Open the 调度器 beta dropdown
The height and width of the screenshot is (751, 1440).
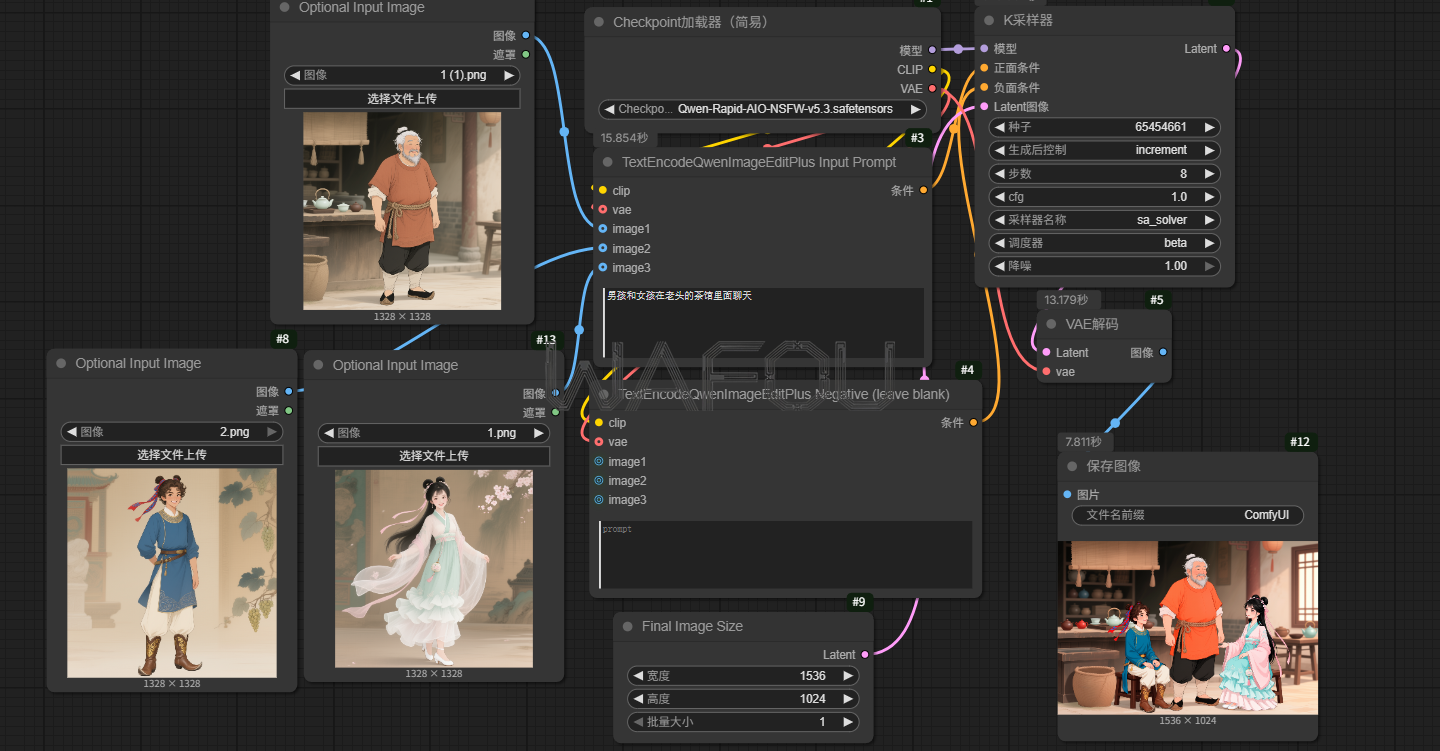click(1104, 243)
